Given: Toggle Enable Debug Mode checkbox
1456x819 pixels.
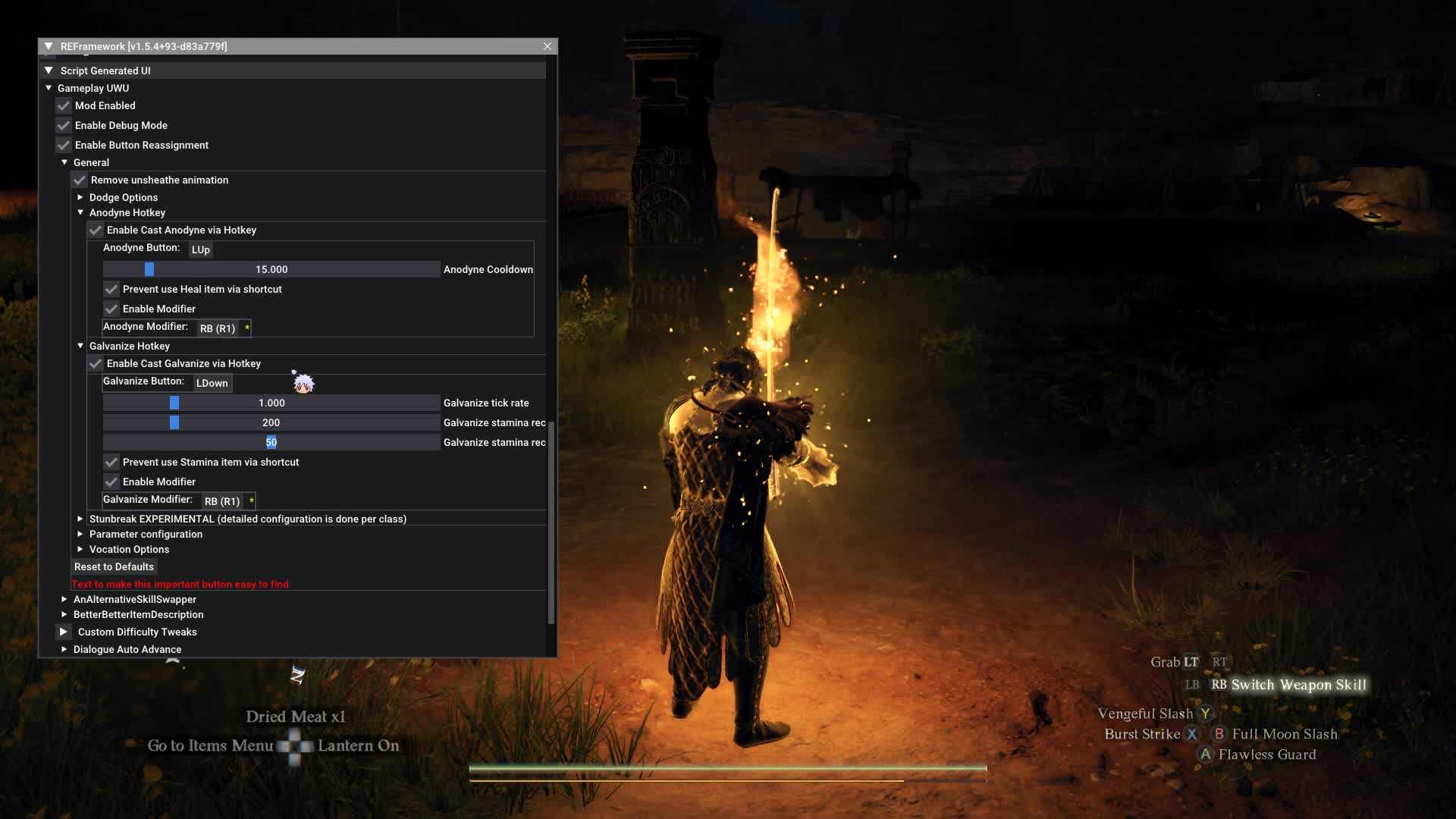Looking at the screenshot, I should tap(64, 125).
